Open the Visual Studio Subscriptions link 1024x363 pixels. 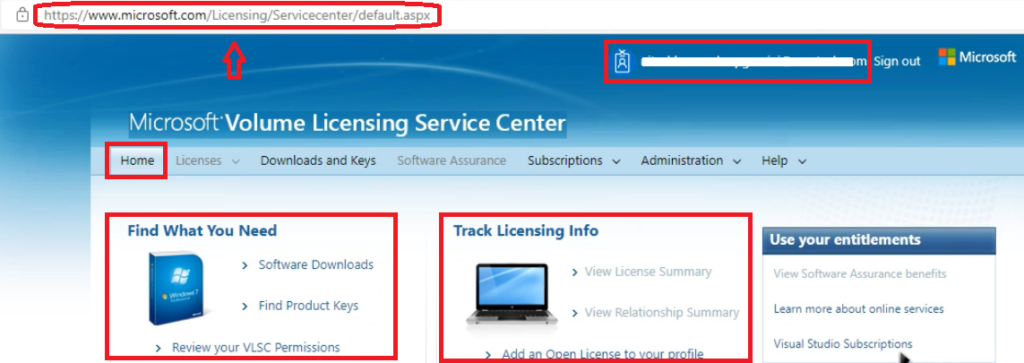point(843,343)
